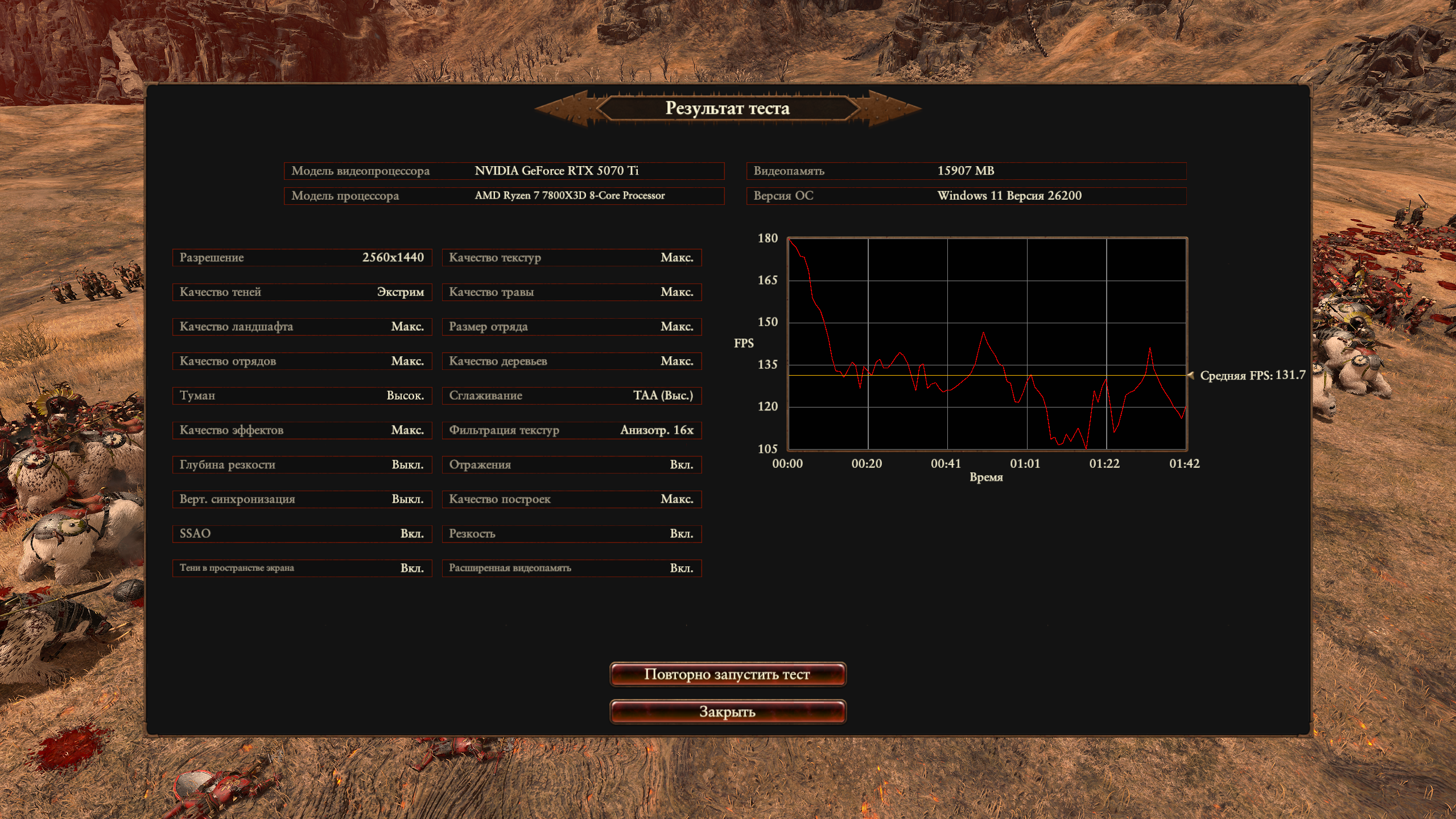The height and width of the screenshot is (819, 1456).
Task: Select the 'Разрешение' 2560x1440 row
Action: (302, 257)
